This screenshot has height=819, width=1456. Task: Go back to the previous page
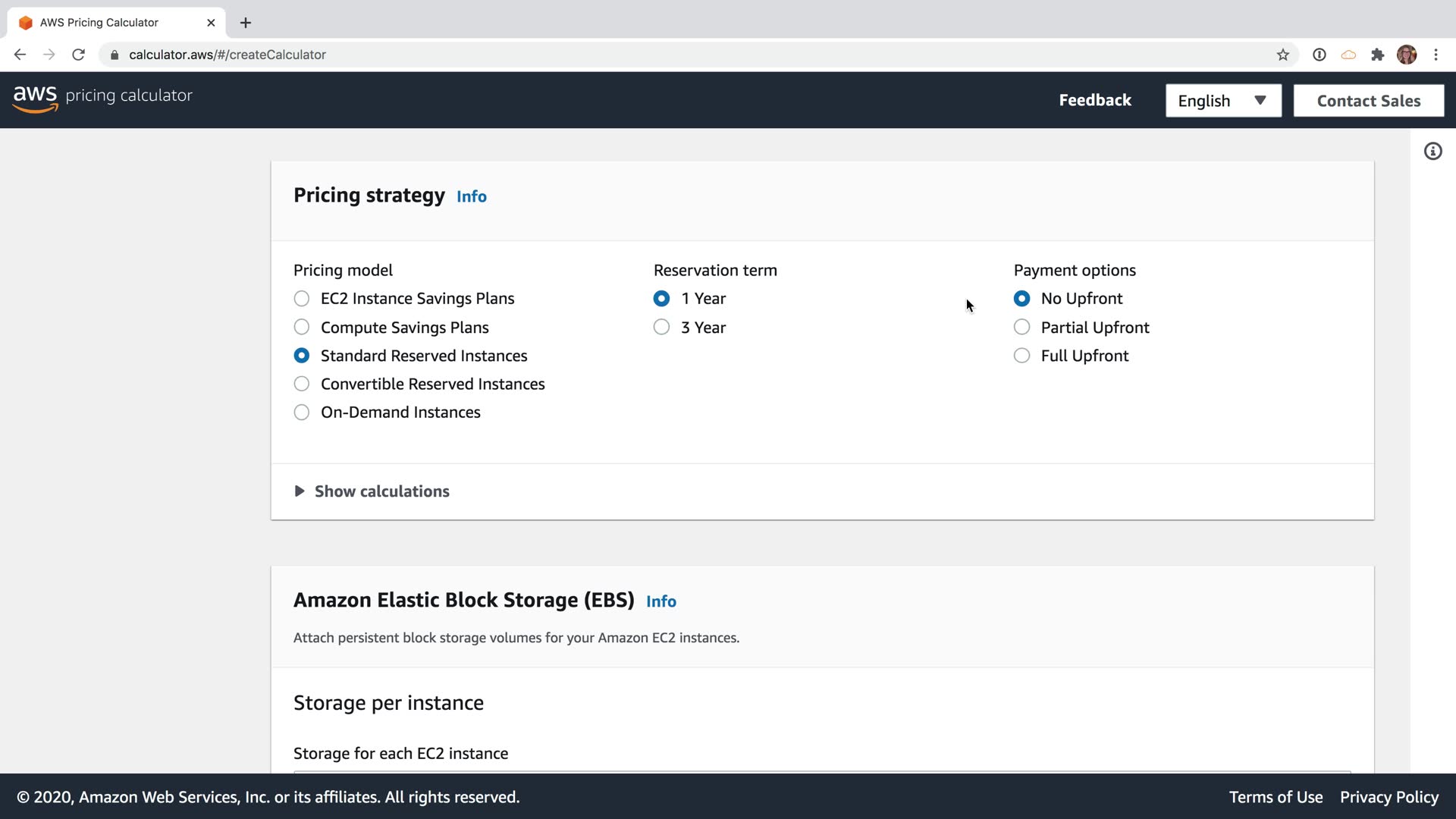point(20,55)
